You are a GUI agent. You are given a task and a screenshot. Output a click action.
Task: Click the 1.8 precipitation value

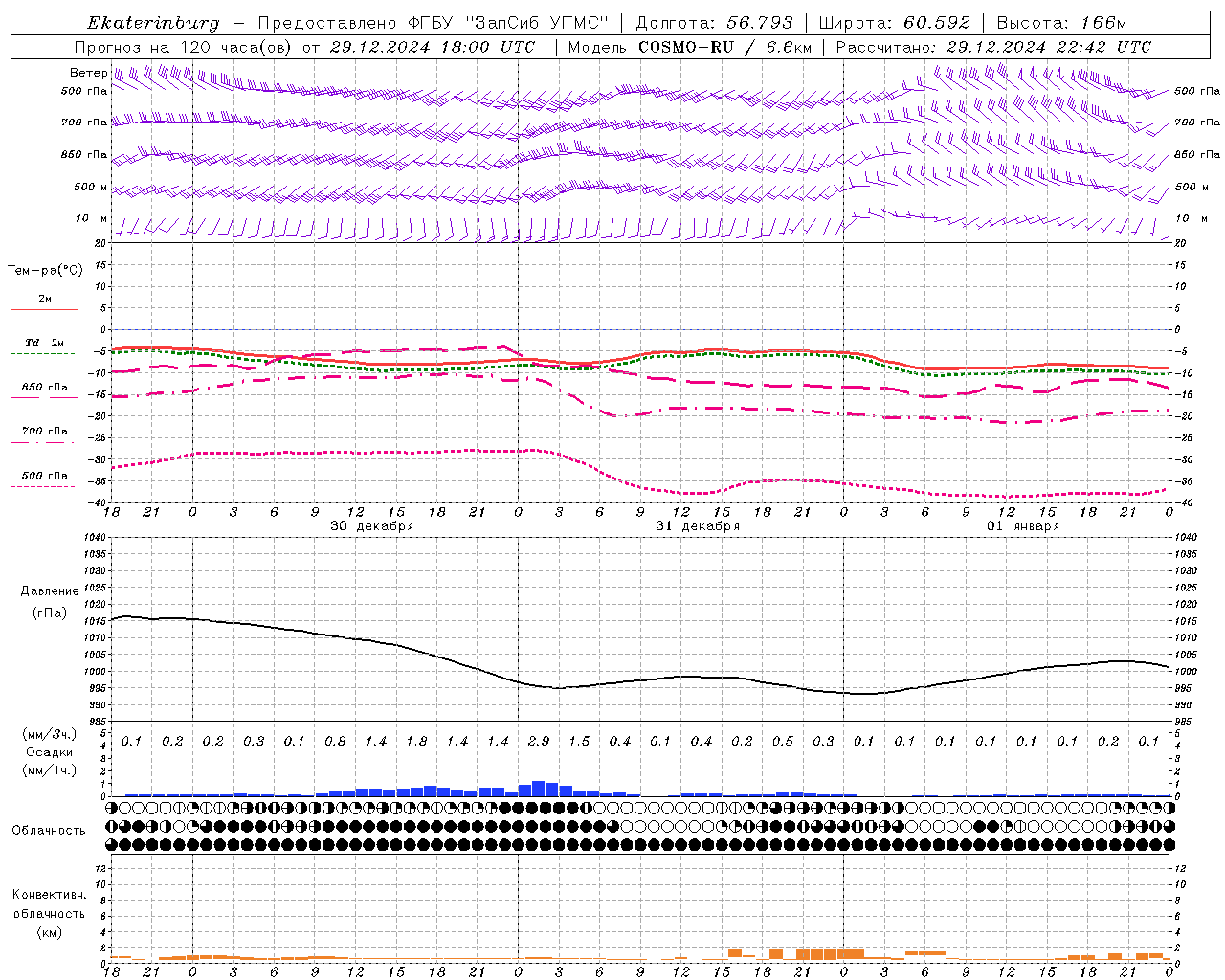[416, 742]
